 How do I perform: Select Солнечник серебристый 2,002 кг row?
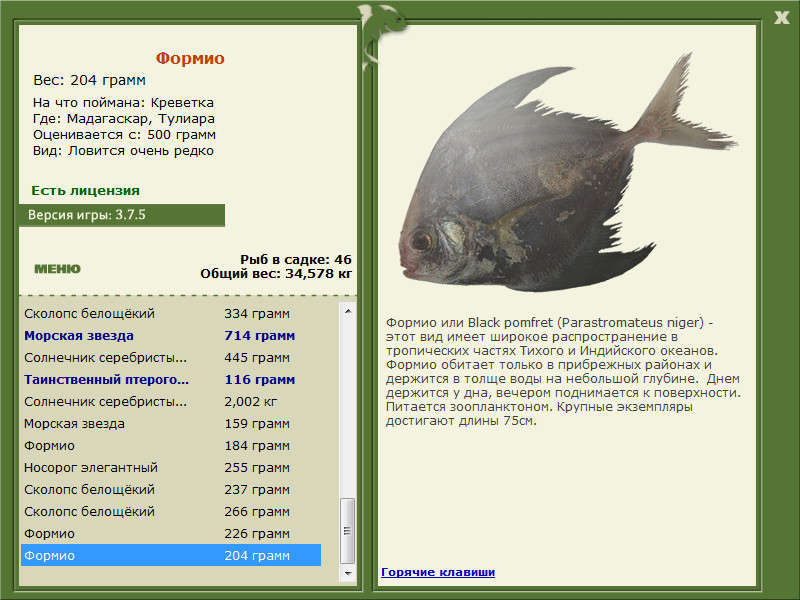point(171,402)
